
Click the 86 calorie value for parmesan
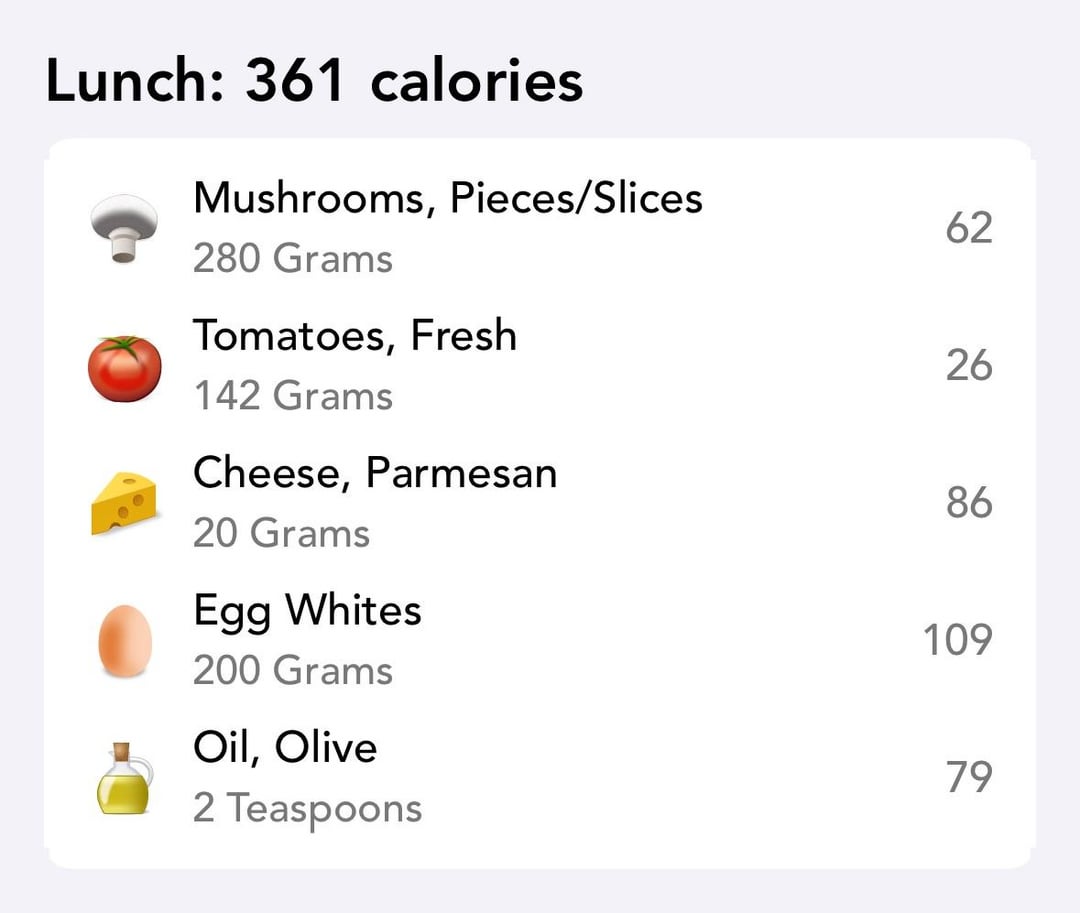969,503
